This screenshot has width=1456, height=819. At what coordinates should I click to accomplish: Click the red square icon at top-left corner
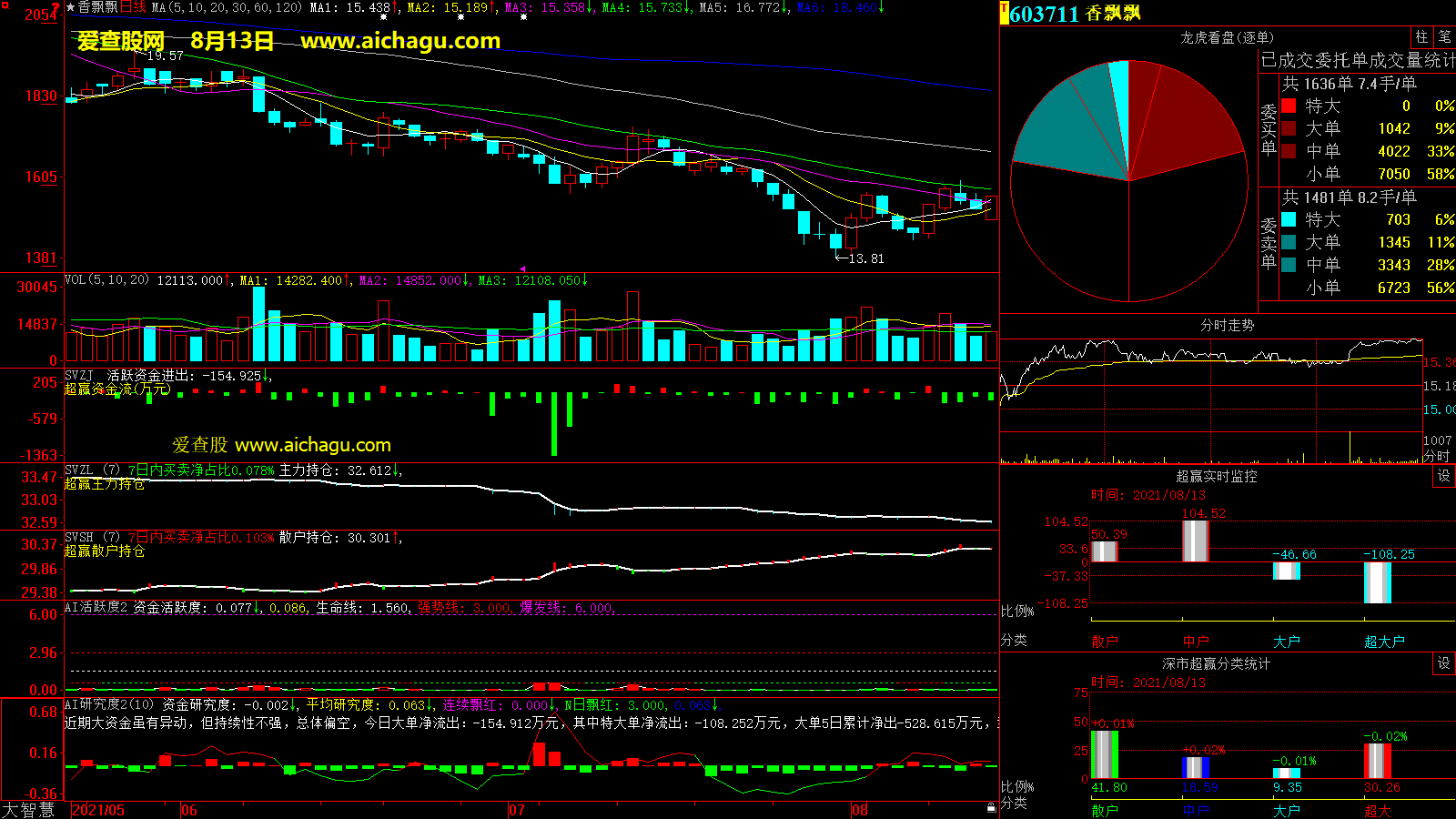5,6
